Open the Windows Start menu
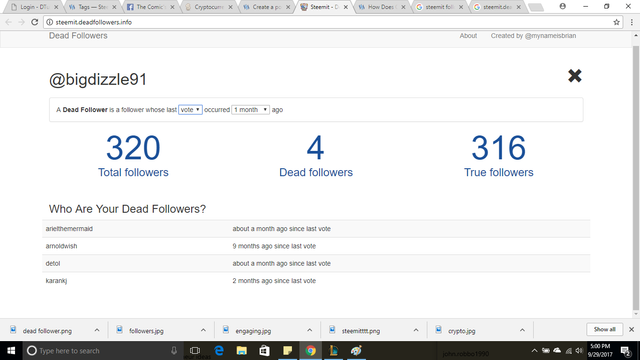This screenshot has height=360, width=640. (11, 351)
